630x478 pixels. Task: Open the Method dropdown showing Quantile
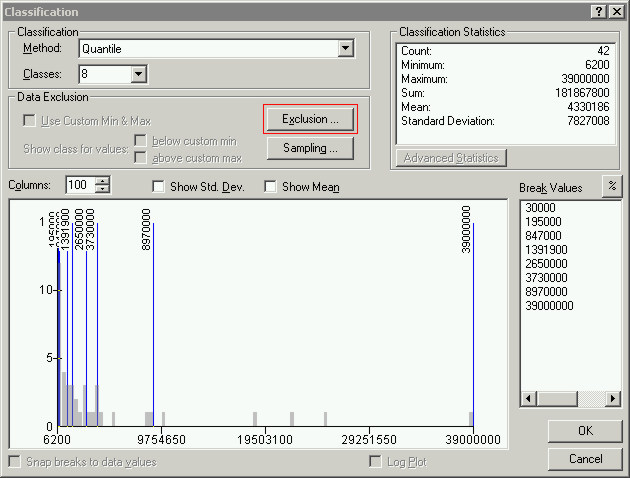345,48
